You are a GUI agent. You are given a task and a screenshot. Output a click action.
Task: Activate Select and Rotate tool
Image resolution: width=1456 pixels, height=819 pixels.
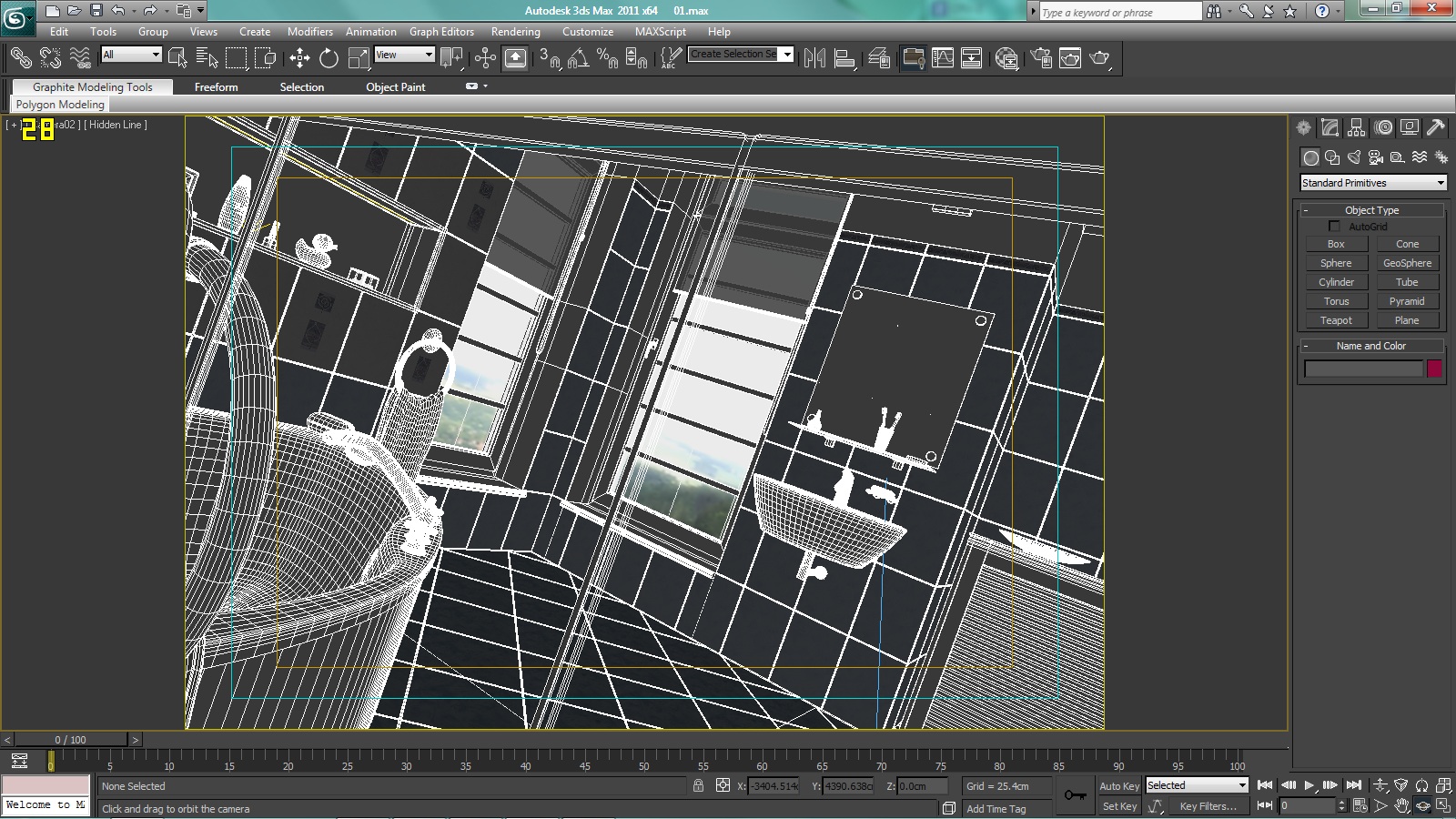(x=329, y=58)
